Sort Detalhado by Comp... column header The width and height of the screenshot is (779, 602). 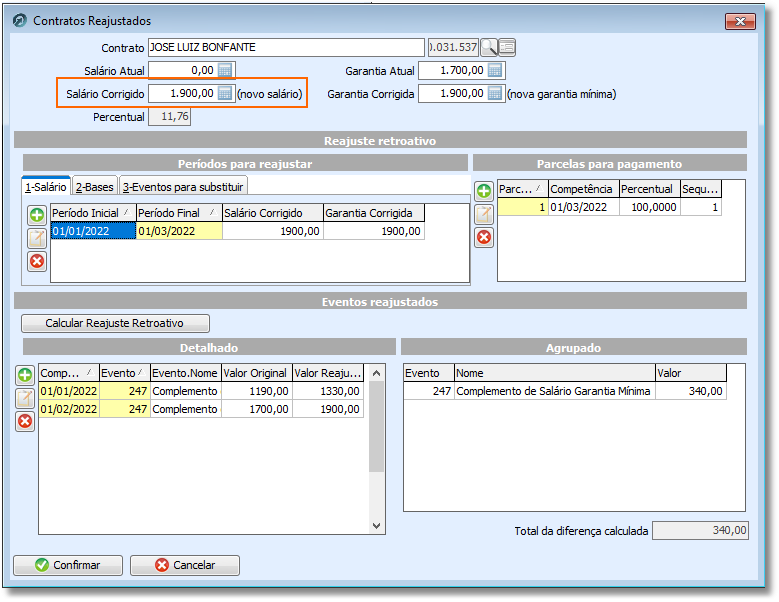click(69, 373)
